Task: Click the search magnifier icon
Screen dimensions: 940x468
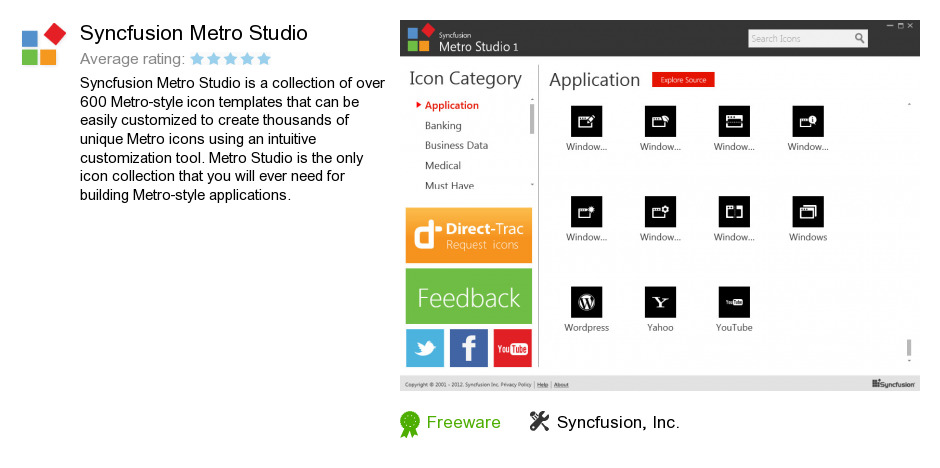Action: 859,38
